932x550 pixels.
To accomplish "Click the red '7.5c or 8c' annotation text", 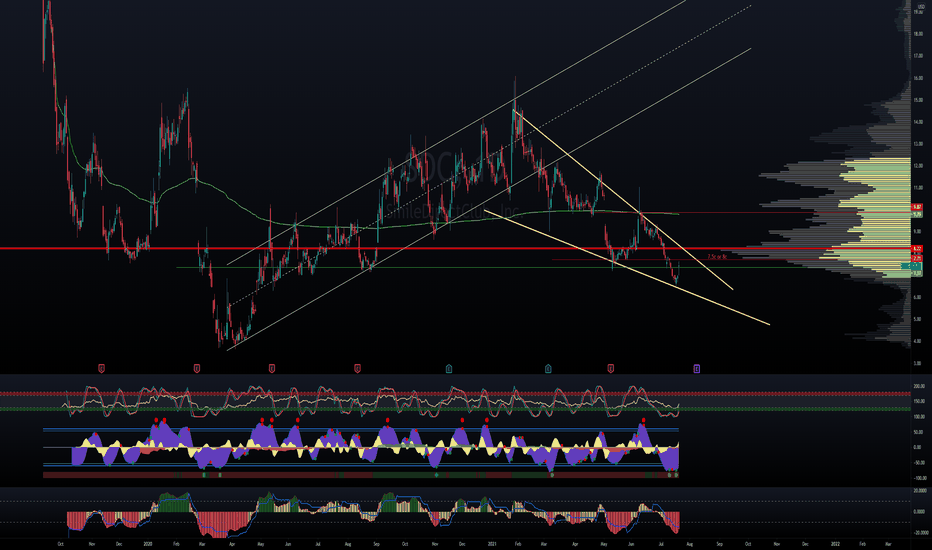I will [717, 257].
